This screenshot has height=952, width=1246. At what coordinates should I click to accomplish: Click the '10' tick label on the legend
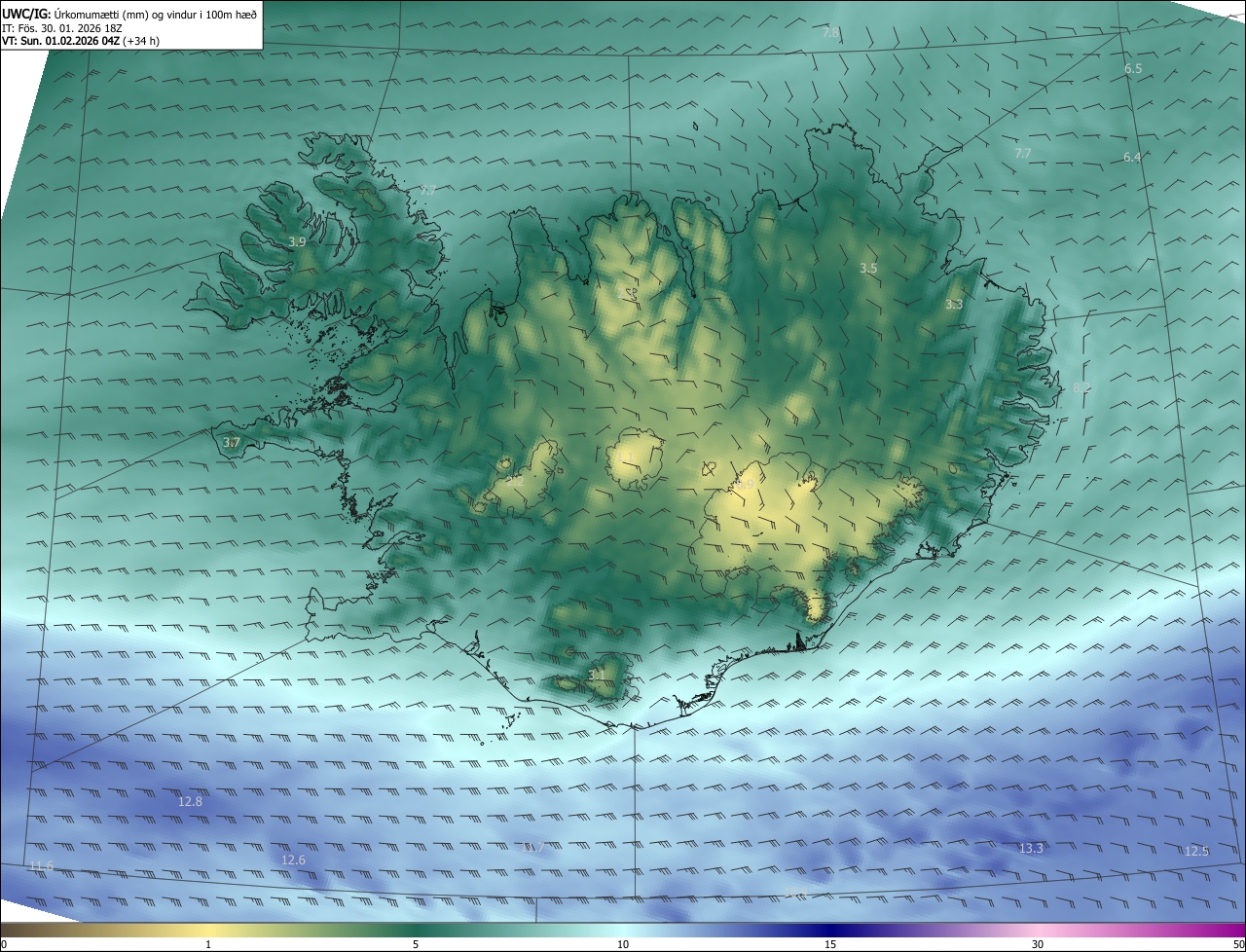[x=623, y=944]
